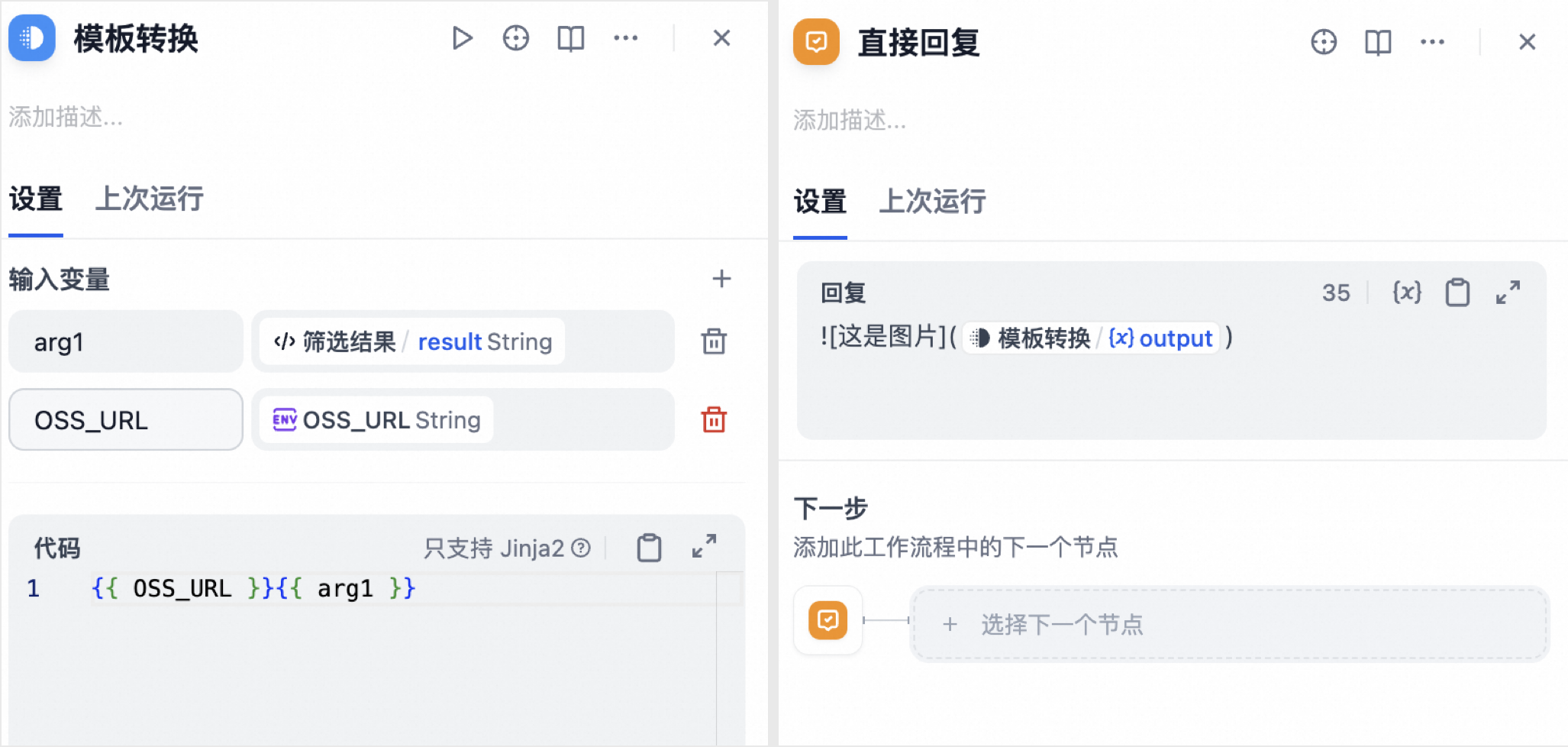Close the 模板转换 panel
Viewport: 1568px width, 747px height.
pos(721,38)
